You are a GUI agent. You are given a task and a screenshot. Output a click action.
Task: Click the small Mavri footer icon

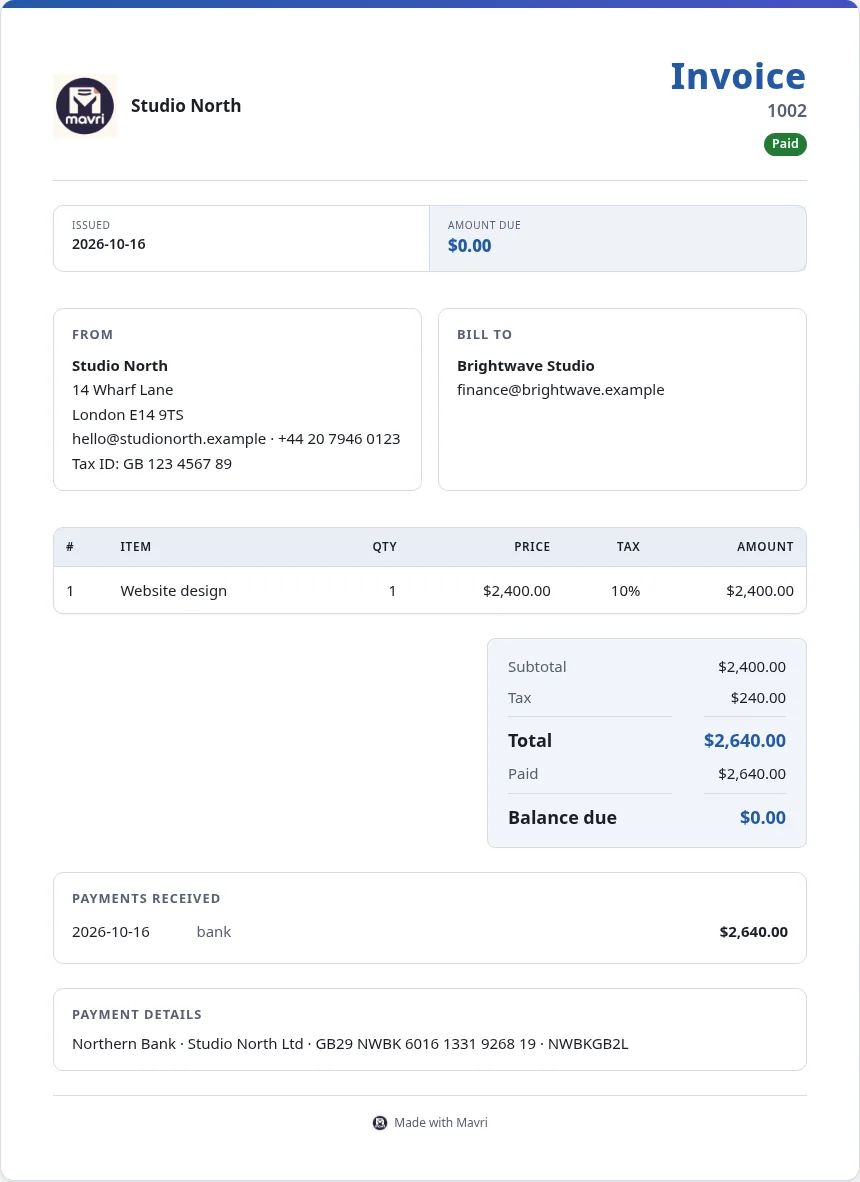coord(380,1122)
